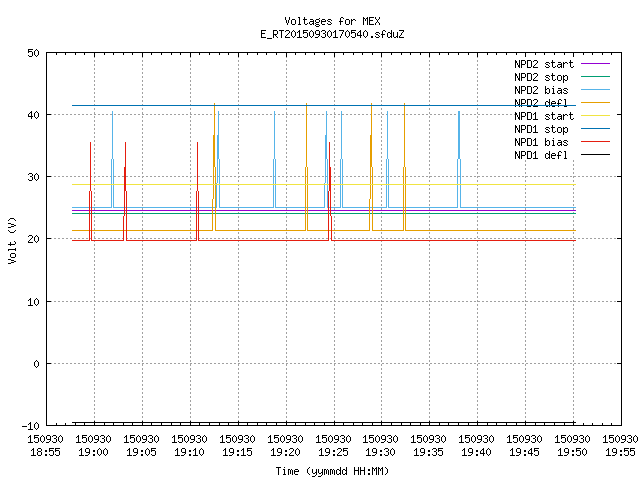The height and width of the screenshot is (480, 640).
Task: Click the yellow line sample beside NPD1 start
Action: tap(596, 116)
